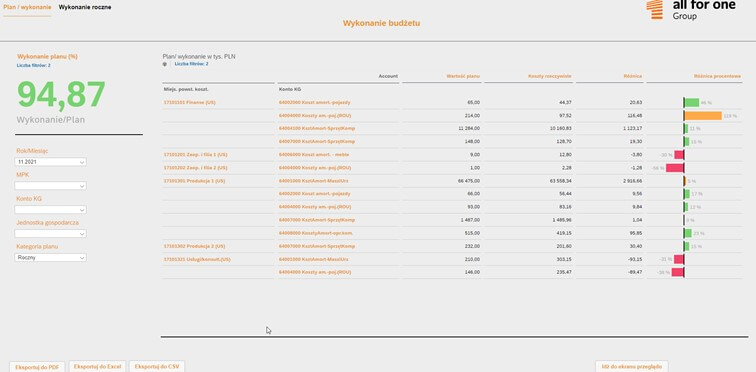Click the Eksportuj do Excel button
This screenshot has width=756, height=372.
(97, 366)
